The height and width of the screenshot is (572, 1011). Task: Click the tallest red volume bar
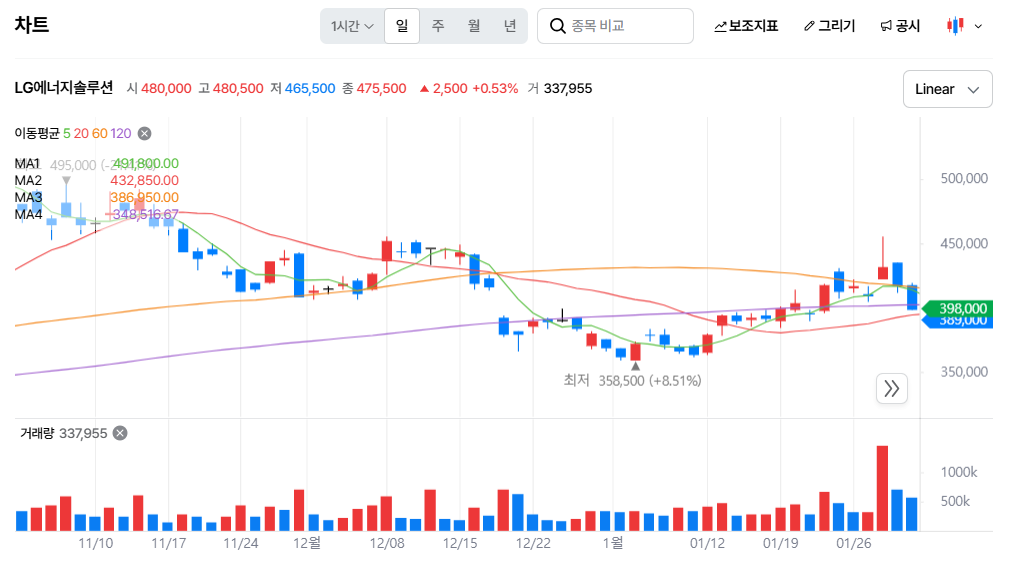click(x=882, y=488)
